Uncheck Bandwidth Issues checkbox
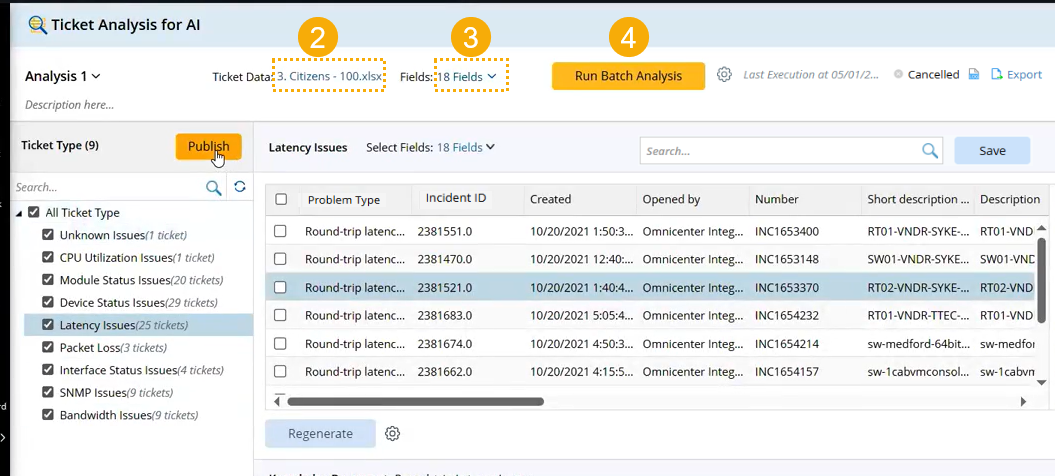Image resolution: width=1055 pixels, height=476 pixels. click(x=48, y=415)
